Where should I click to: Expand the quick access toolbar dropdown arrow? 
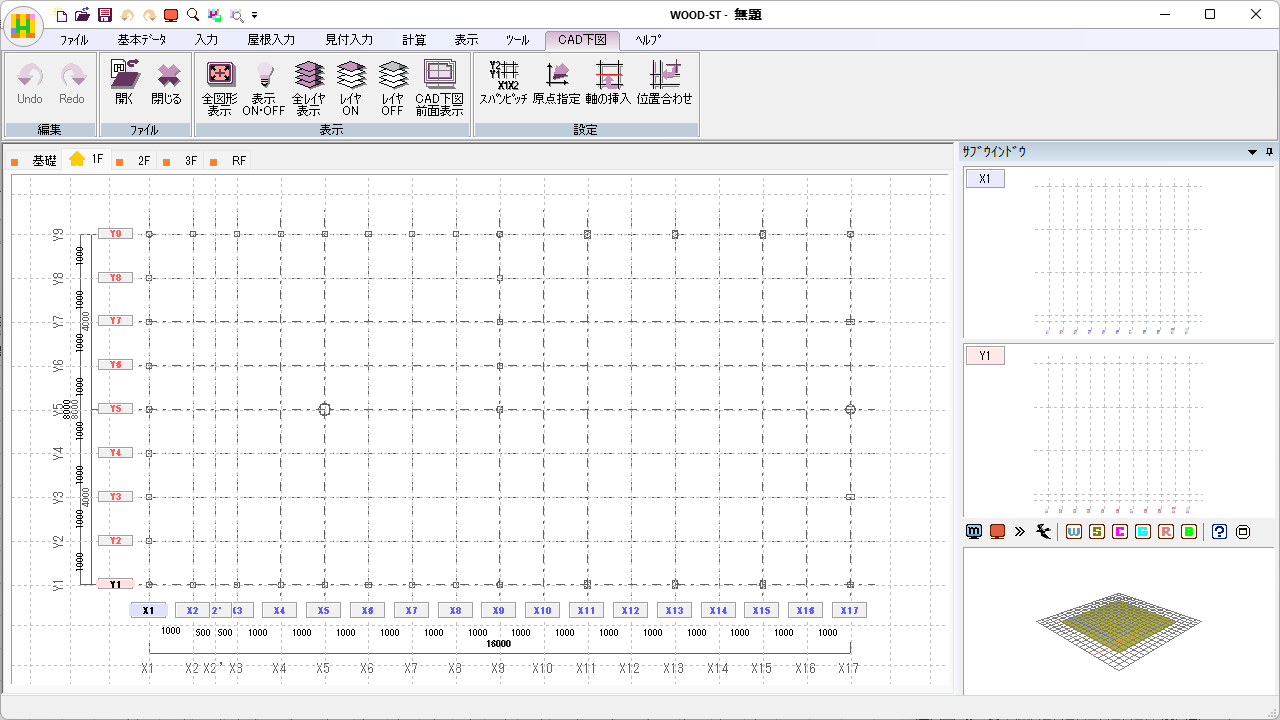(x=255, y=15)
